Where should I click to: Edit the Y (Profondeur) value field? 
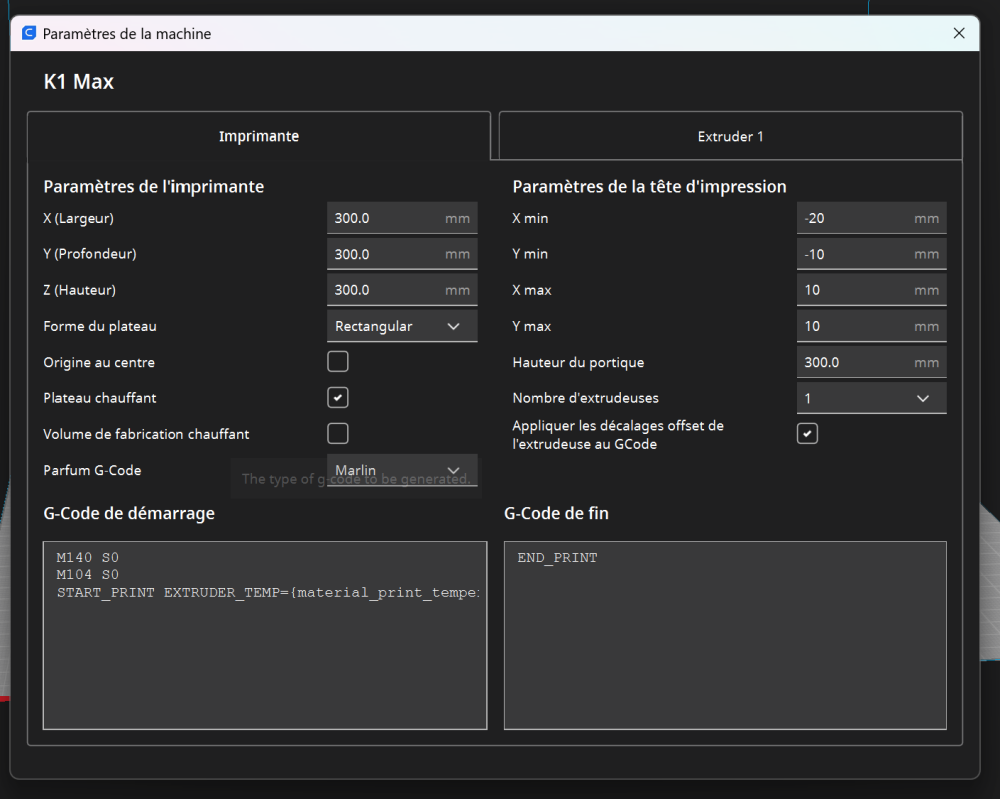coord(402,254)
